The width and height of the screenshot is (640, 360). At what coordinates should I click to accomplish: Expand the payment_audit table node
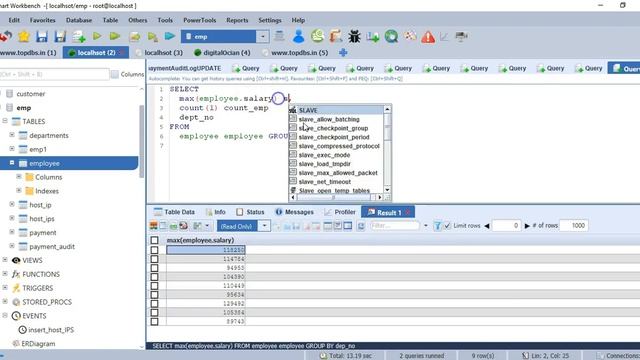[x=12, y=246]
